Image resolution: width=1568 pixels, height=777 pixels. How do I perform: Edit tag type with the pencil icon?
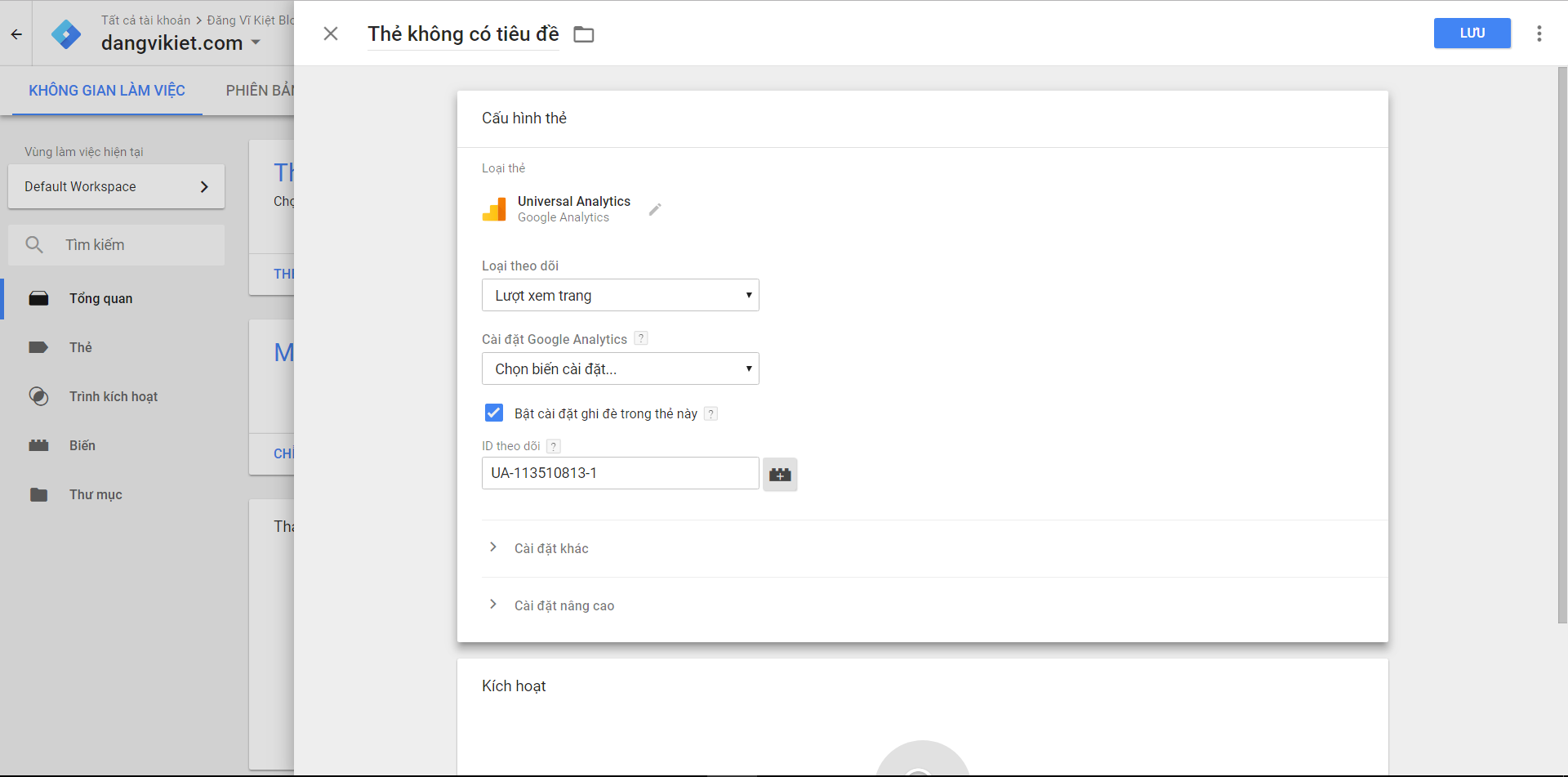(655, 209)
